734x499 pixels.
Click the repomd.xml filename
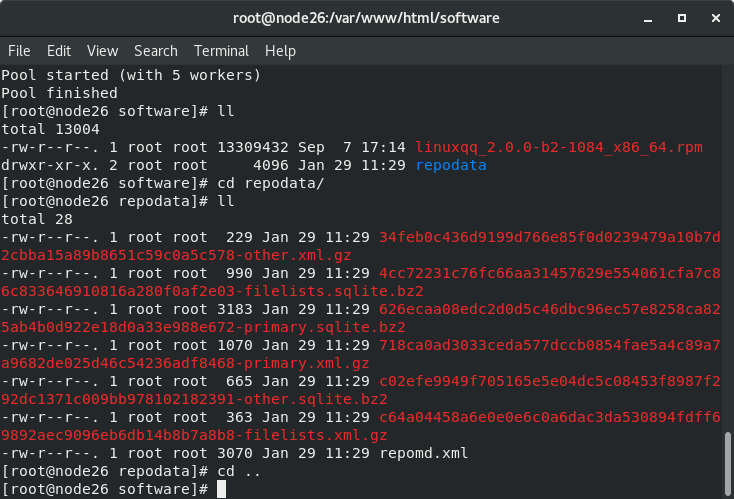point(424,453)
